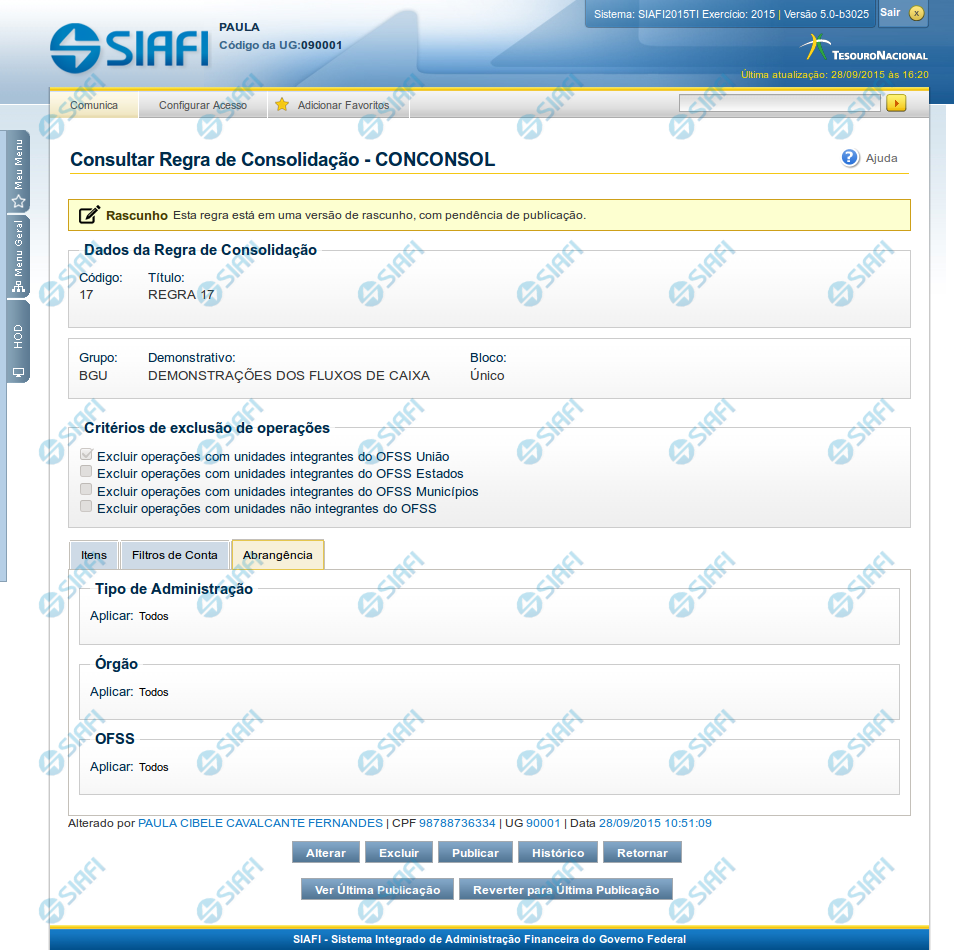The height and width of the screenshot is (950, 954).
Task: Toggle Excluir operações OFSS União checkbox
Action: coord(87,455)
